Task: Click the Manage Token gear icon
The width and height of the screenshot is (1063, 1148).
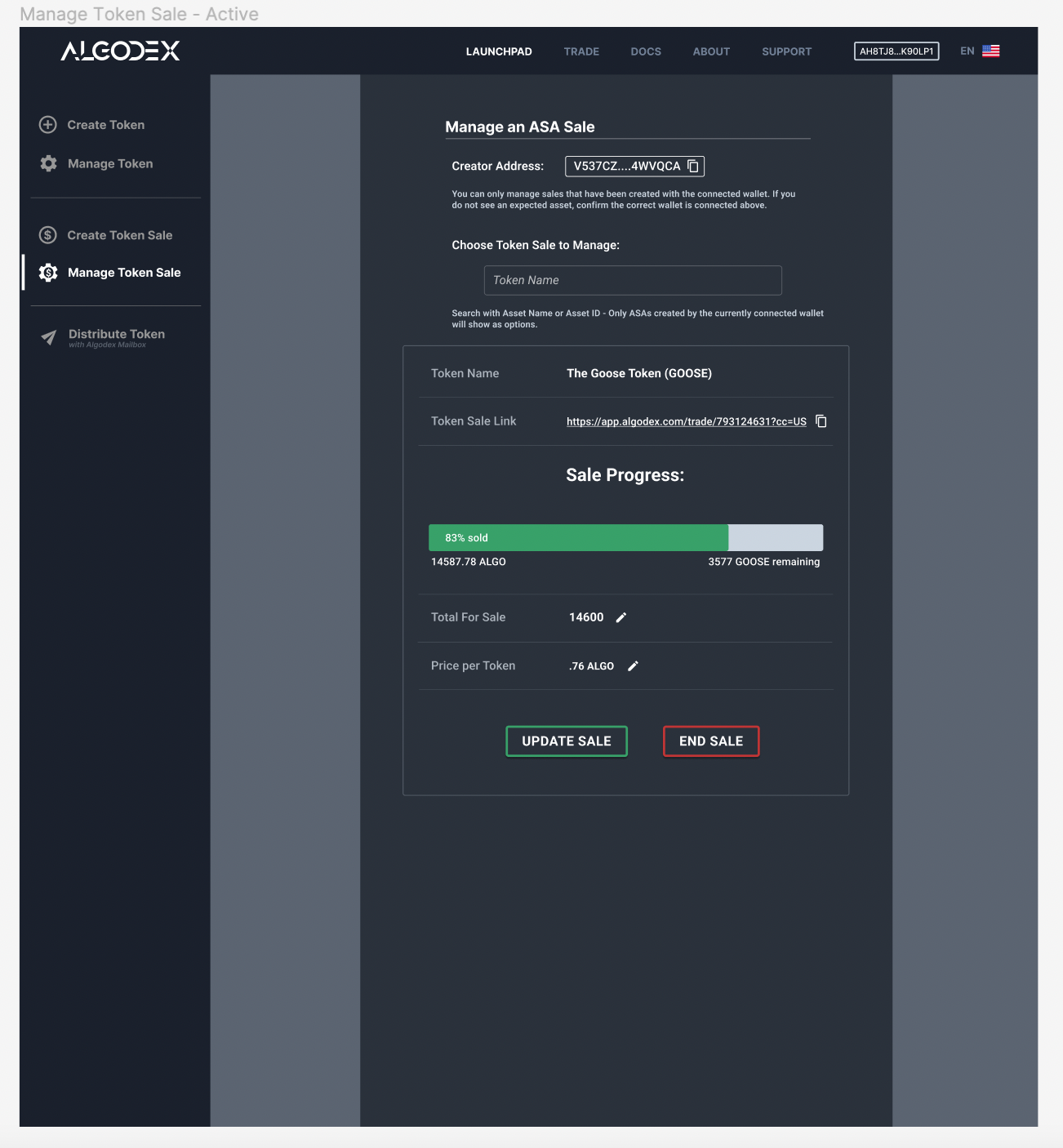Action: 49,163
